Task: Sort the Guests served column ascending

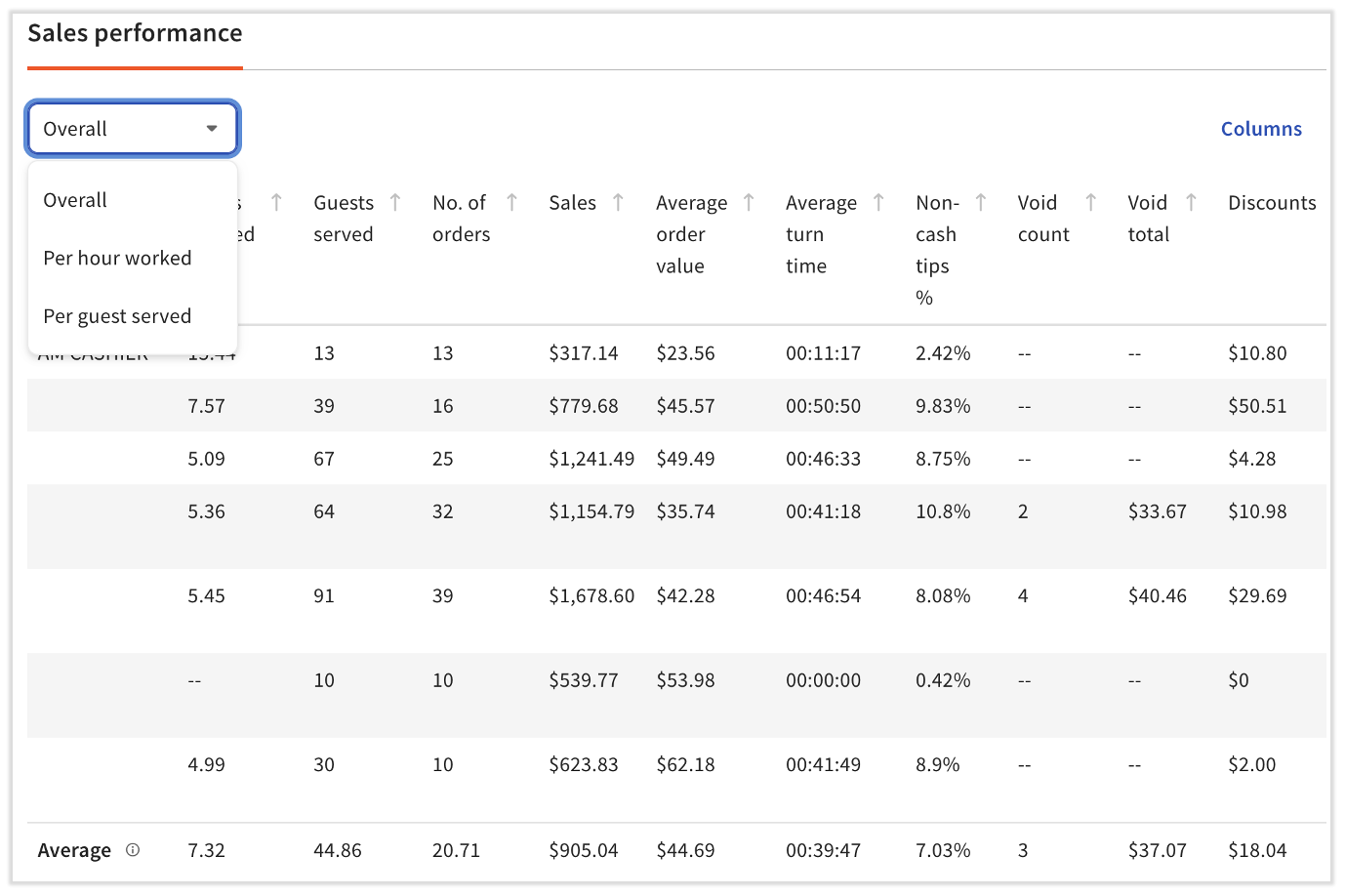Action: [395, 202]
